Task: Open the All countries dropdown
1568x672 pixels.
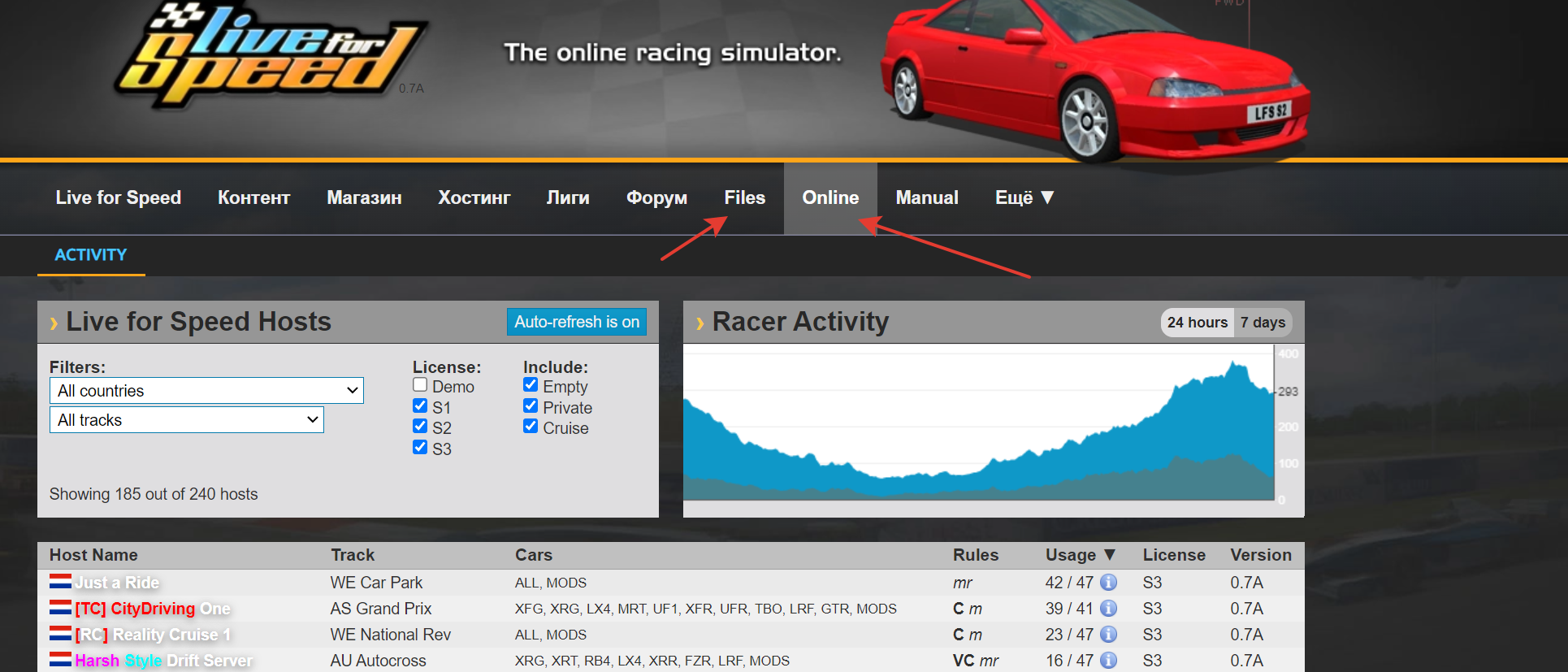Action: pyautogui.click(x=206, y=391)
